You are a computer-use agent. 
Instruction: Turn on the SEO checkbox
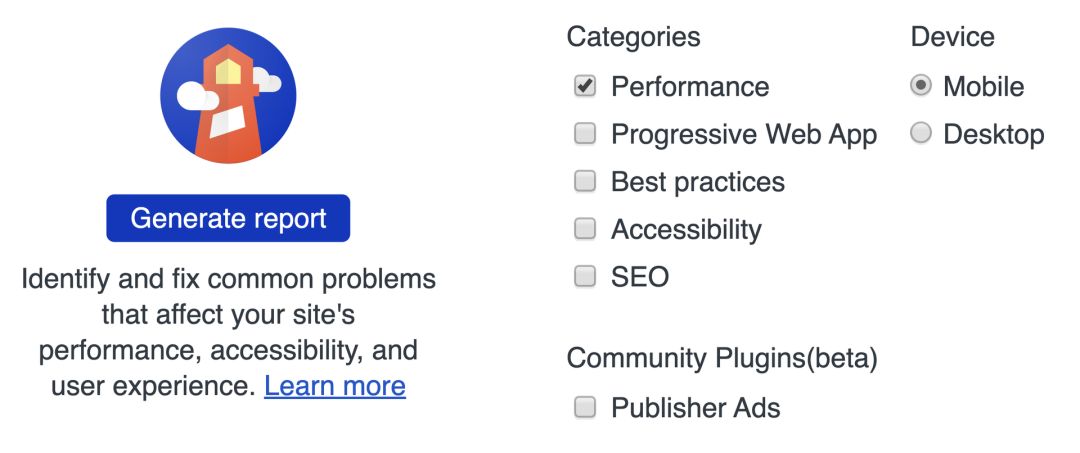(585, 277)
